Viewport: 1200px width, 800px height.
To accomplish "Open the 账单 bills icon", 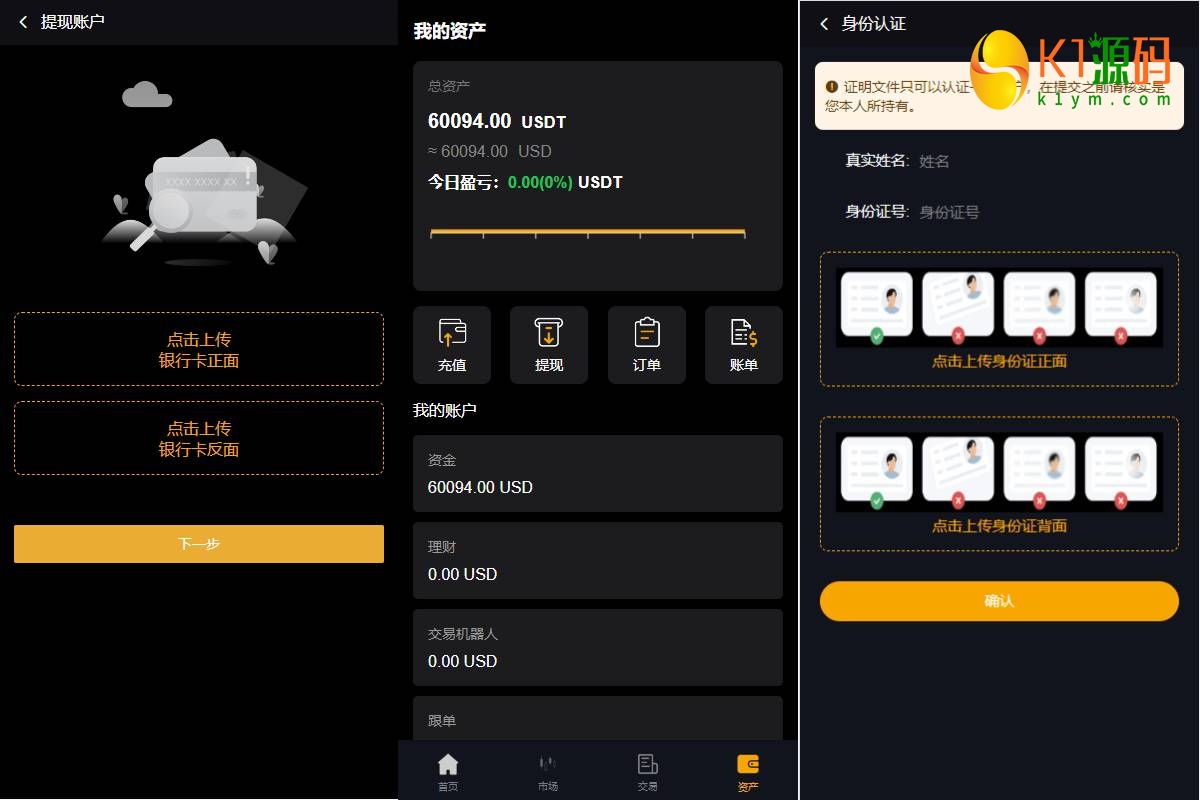I will (x=744, y=345).
